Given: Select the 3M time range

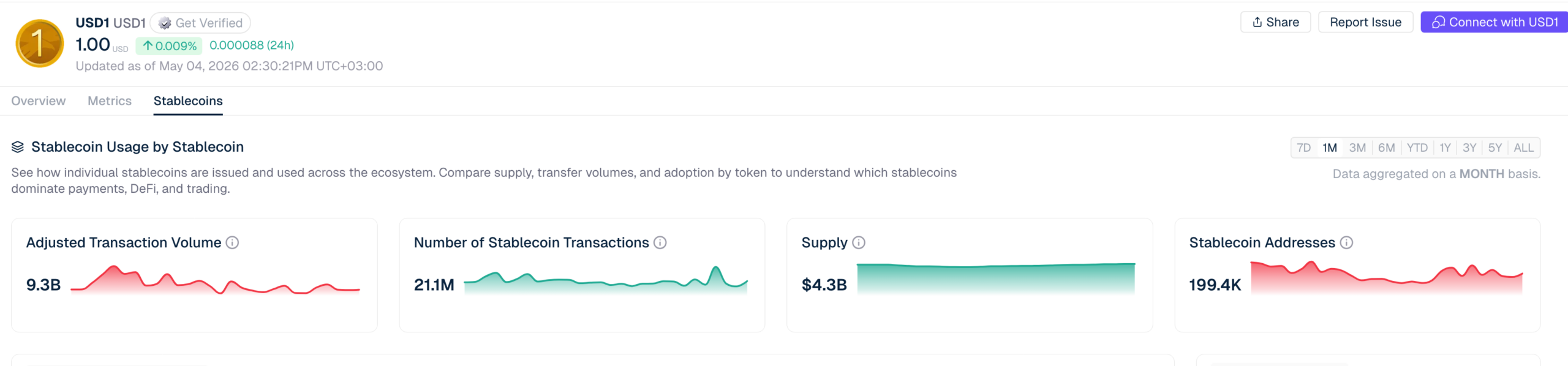Looking at the screenshot, I should (1358, 148).
